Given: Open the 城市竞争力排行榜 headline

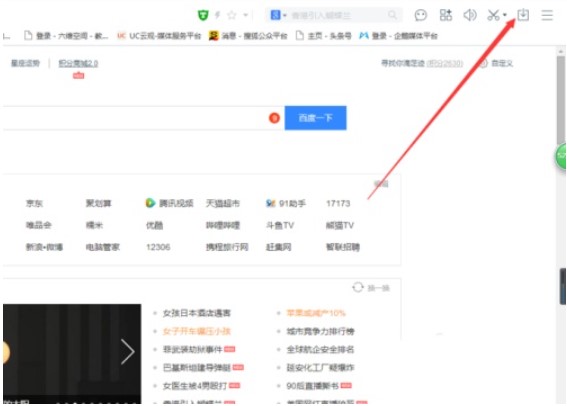Looking at the screenshot, I should click(x=320, y=331).
